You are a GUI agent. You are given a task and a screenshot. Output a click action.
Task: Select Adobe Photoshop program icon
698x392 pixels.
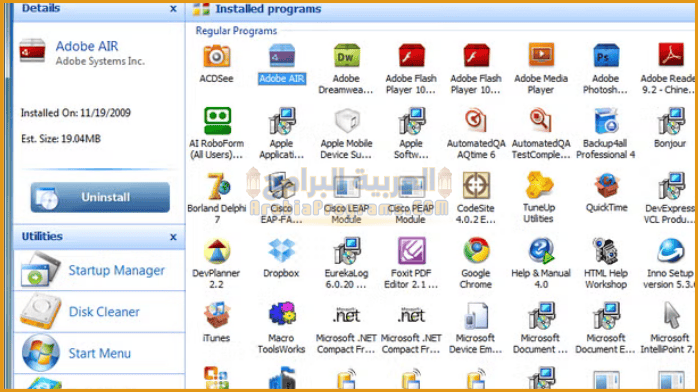coord(606,56)
